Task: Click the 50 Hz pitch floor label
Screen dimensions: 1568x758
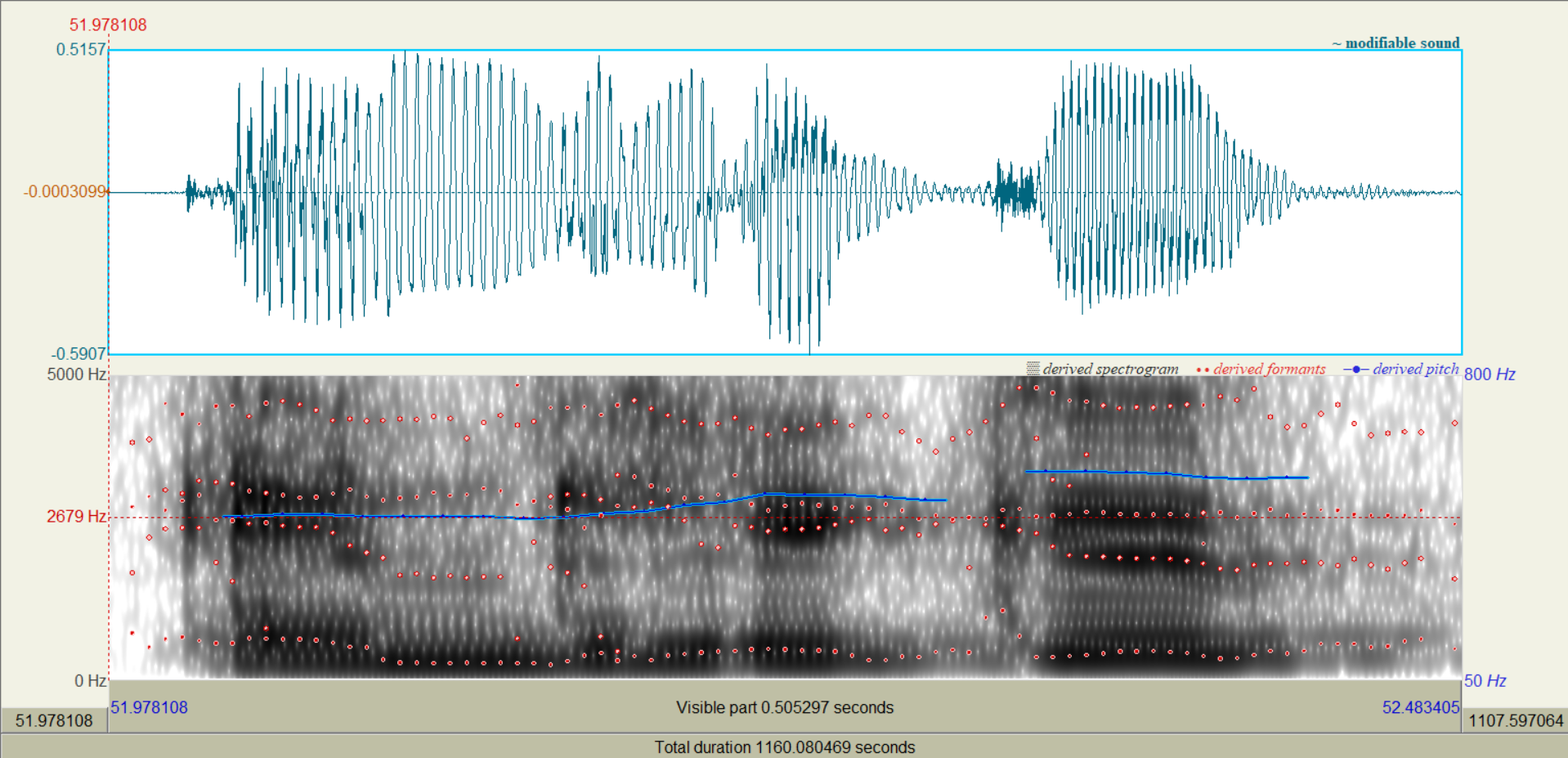Action: pos(1485,680)
